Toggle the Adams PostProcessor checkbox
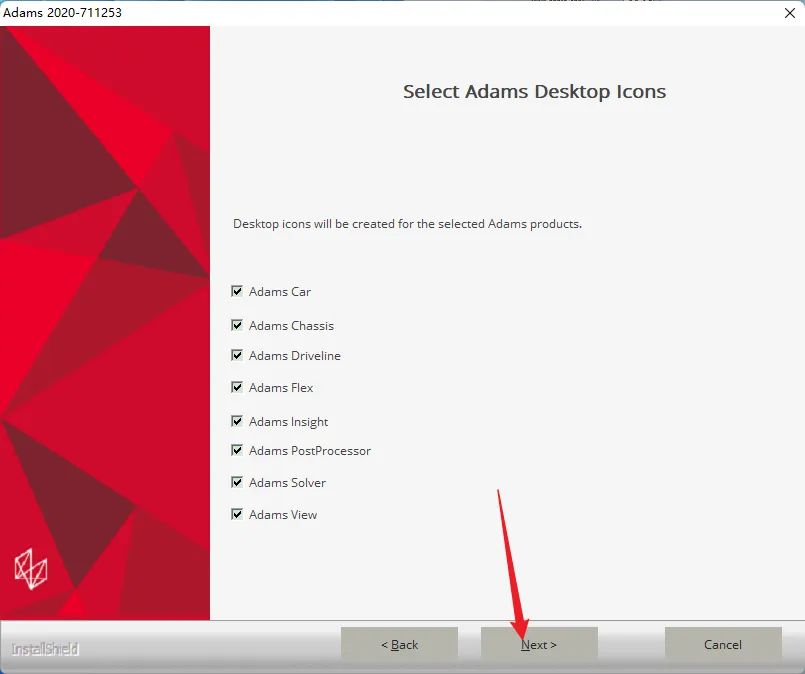 point(237,450)
